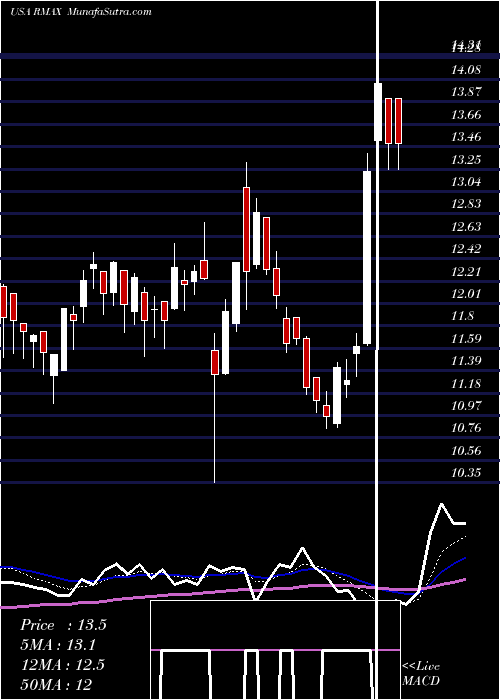
Task: Click the 13.87 price axis label
Action: click(x=466, y=92)
